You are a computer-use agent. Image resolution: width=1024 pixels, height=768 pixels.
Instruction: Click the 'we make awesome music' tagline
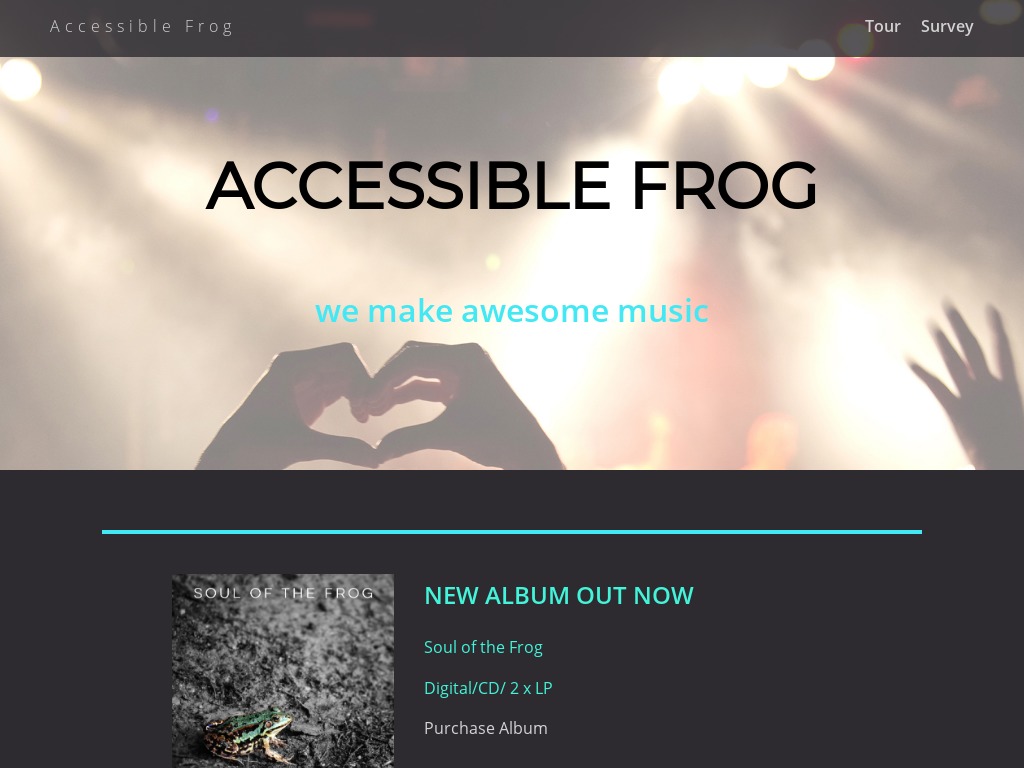tap(511, 311)
